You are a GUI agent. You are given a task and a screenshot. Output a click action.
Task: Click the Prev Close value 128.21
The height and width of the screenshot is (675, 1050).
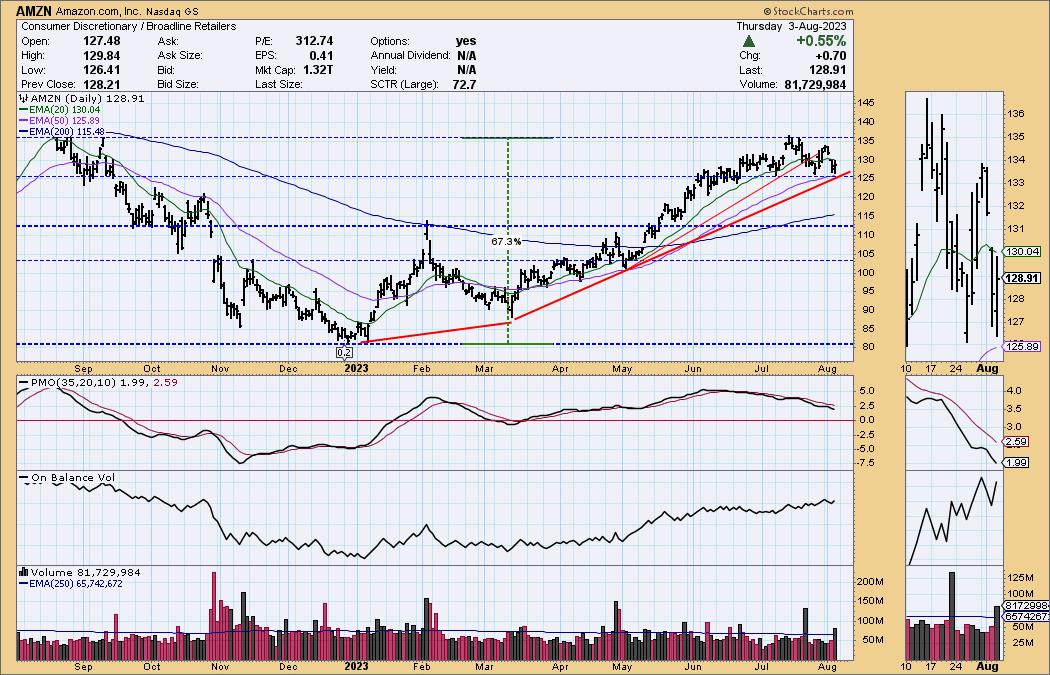[101, 84]
